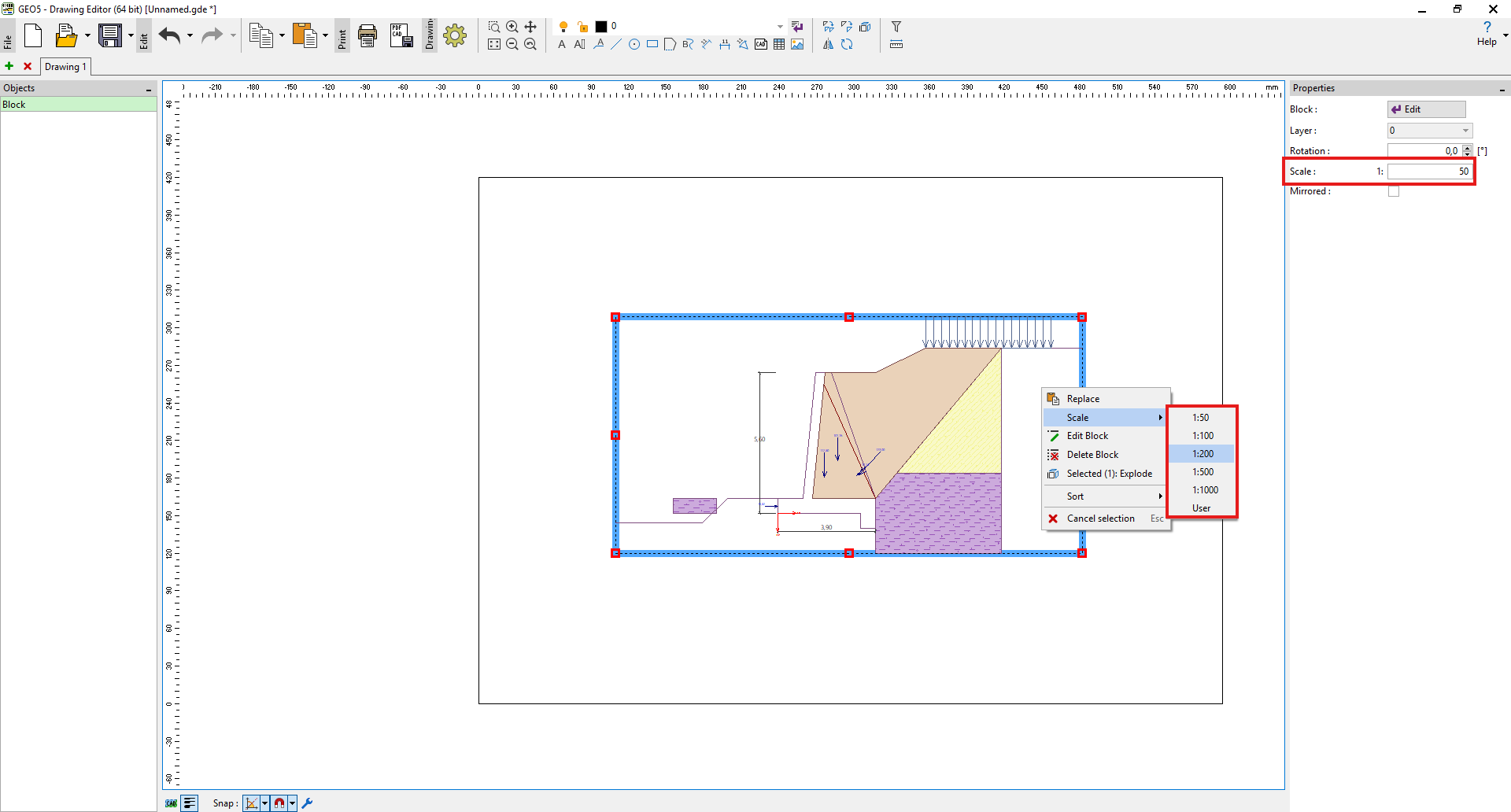This screenshot has width=1511, height=812.
Task: Open the Layer dropdown in Properties
Action: tap(1429, 131)
